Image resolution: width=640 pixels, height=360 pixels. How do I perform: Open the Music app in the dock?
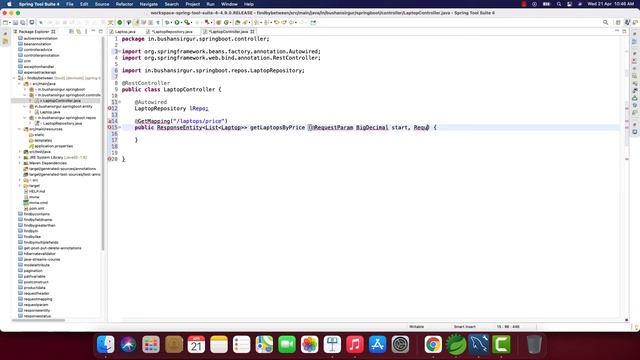tap(355, 344)
